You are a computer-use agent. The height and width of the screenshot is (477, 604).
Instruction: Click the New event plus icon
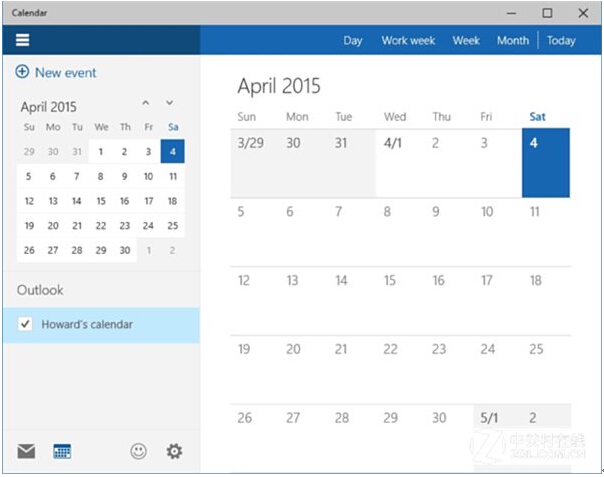pyautogui.click(x=22, y=73)
